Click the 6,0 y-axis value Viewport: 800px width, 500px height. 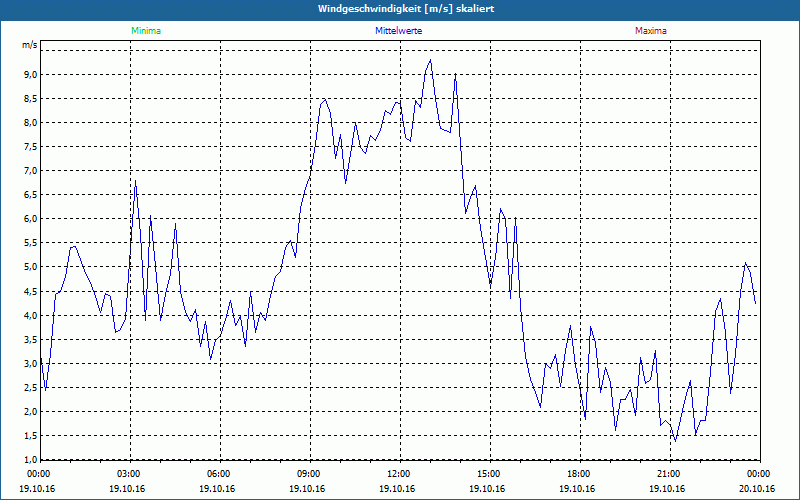pyautogui.click(x=31, y=218)
